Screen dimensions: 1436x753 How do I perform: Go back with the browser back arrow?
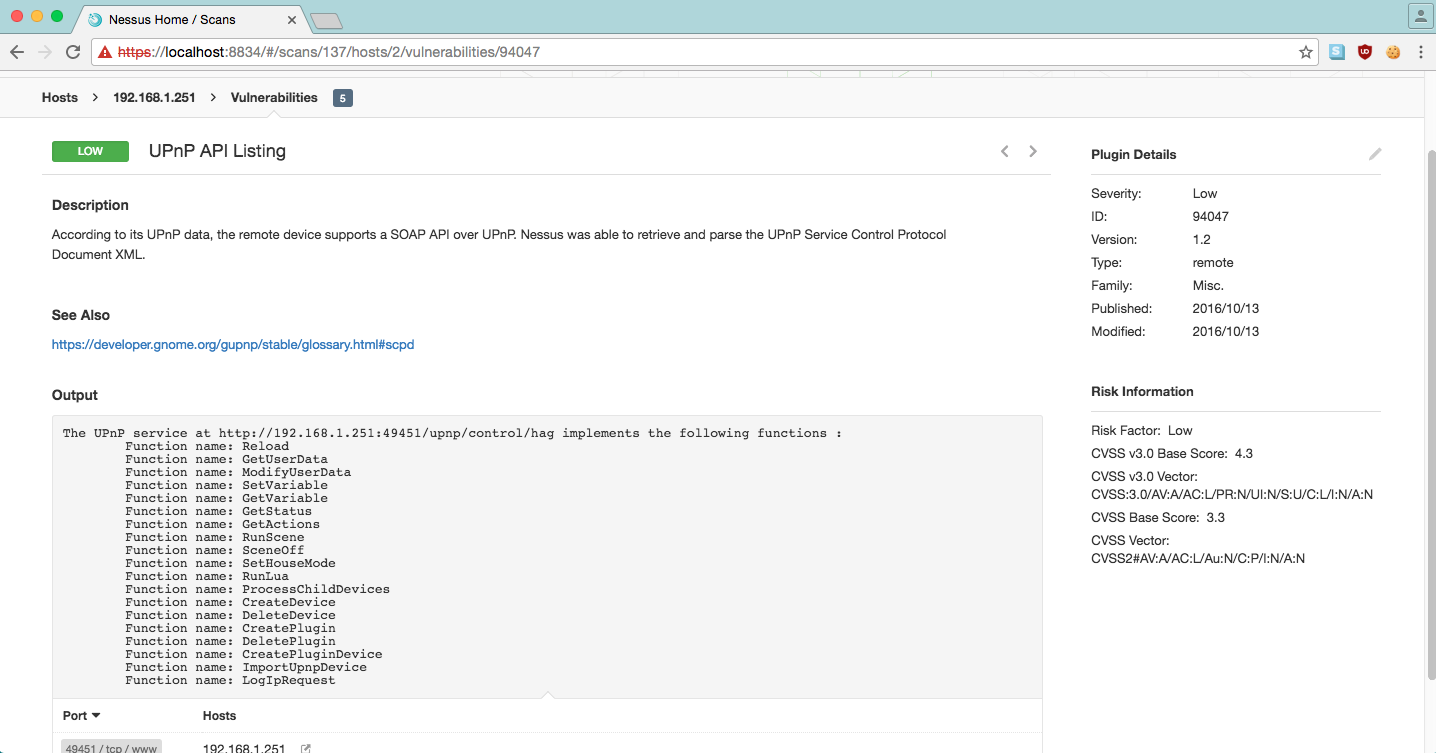[17, 52]
